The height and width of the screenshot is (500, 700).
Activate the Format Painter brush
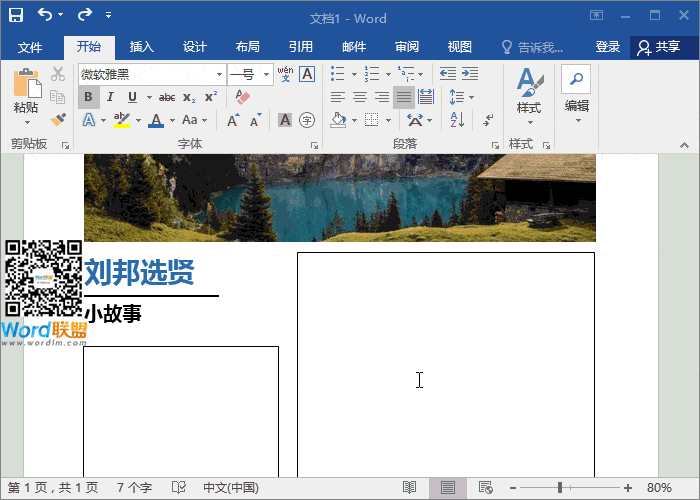pos(58,120)
